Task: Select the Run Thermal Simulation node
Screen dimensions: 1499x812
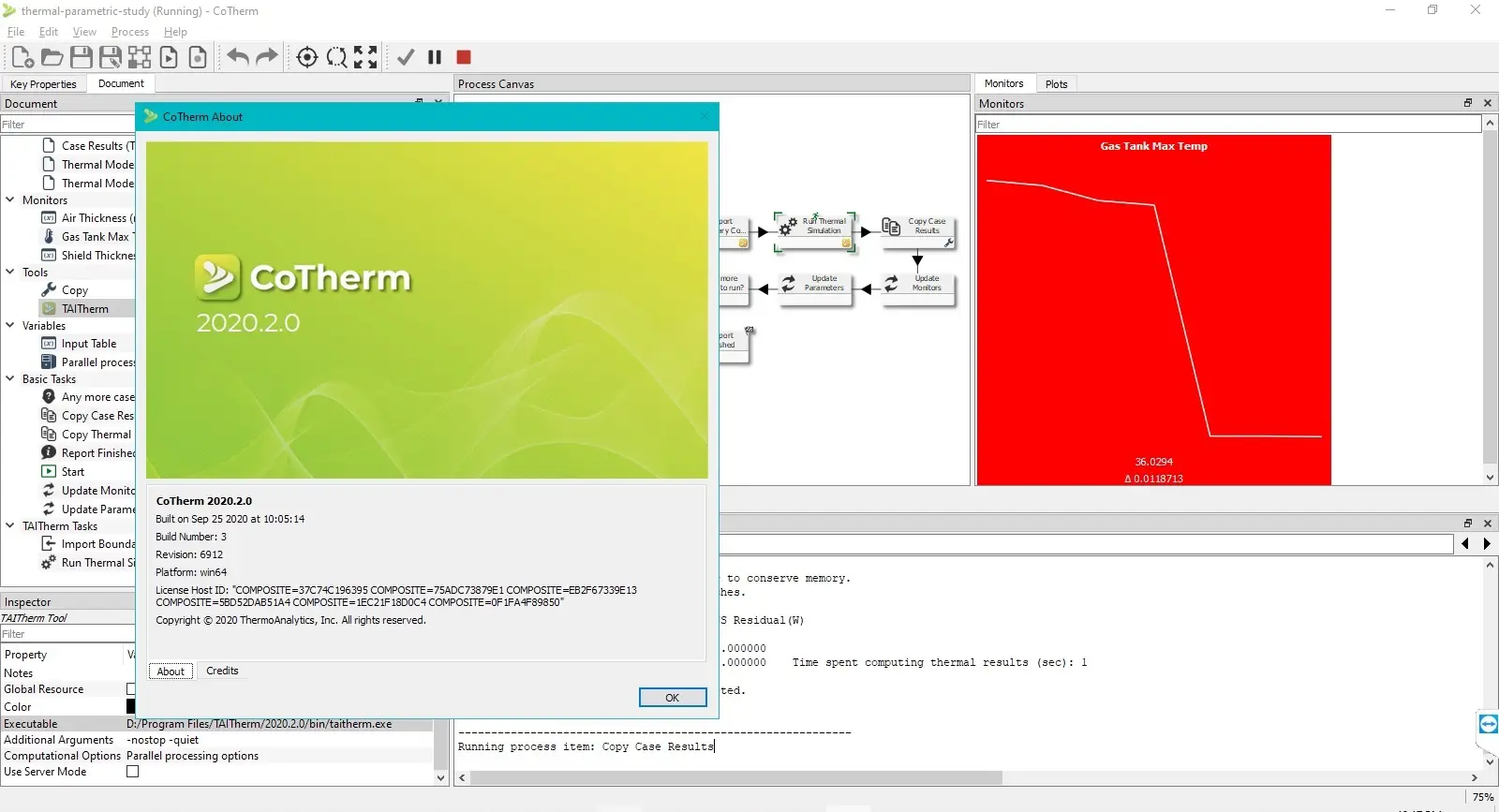Action: pos(816,231)
